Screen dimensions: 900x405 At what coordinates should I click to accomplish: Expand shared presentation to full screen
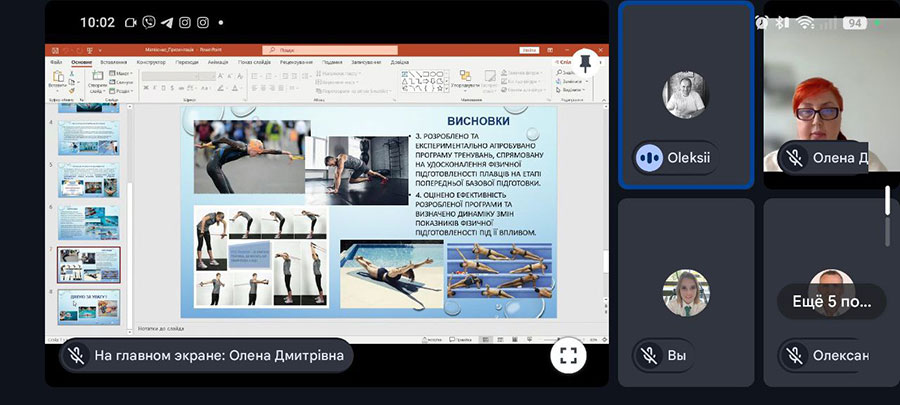[568, 355]
